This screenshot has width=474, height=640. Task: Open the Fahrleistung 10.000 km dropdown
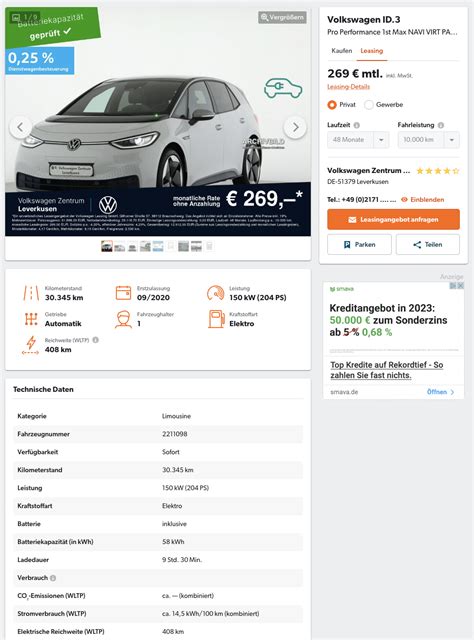429,140
